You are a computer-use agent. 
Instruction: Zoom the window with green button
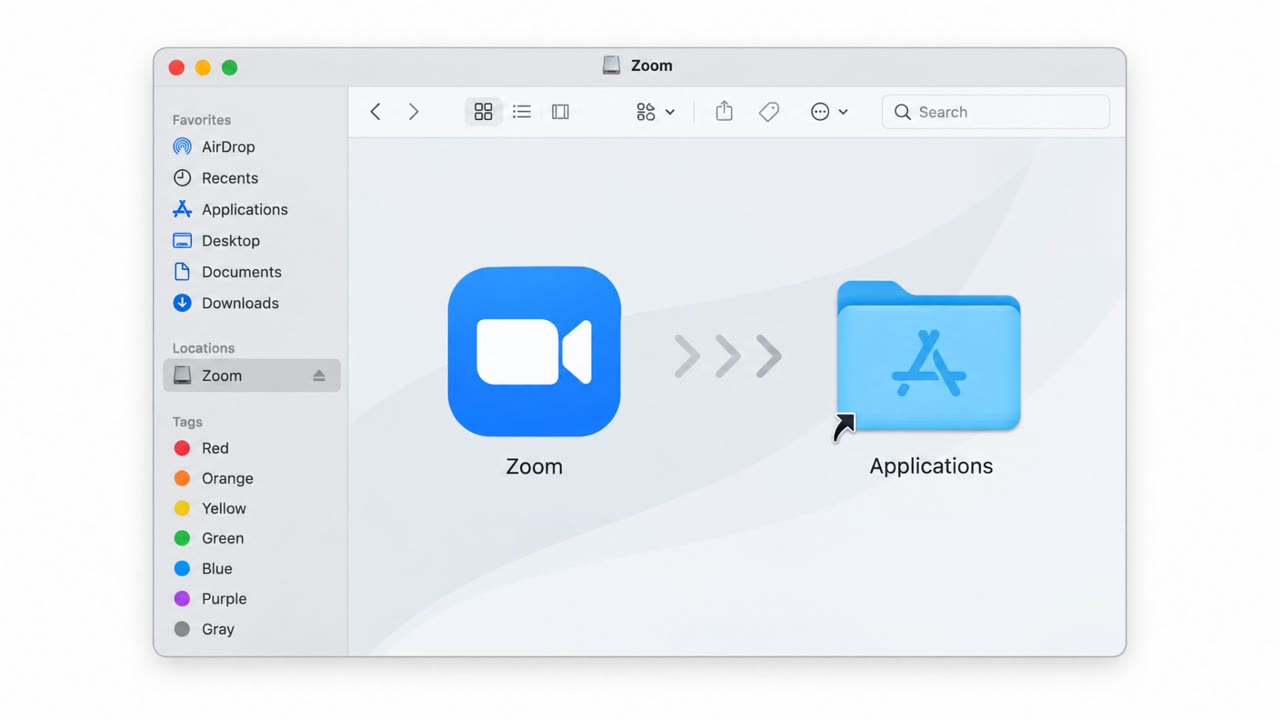click(229, 67)
